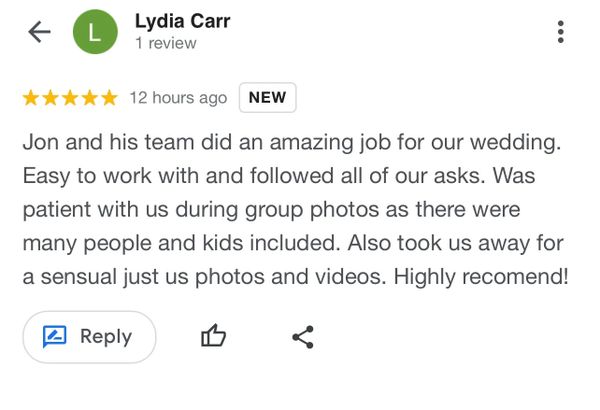Click the third yellow rating star
The width and height of the screenshot is (600, 410).
pos(70,98)
